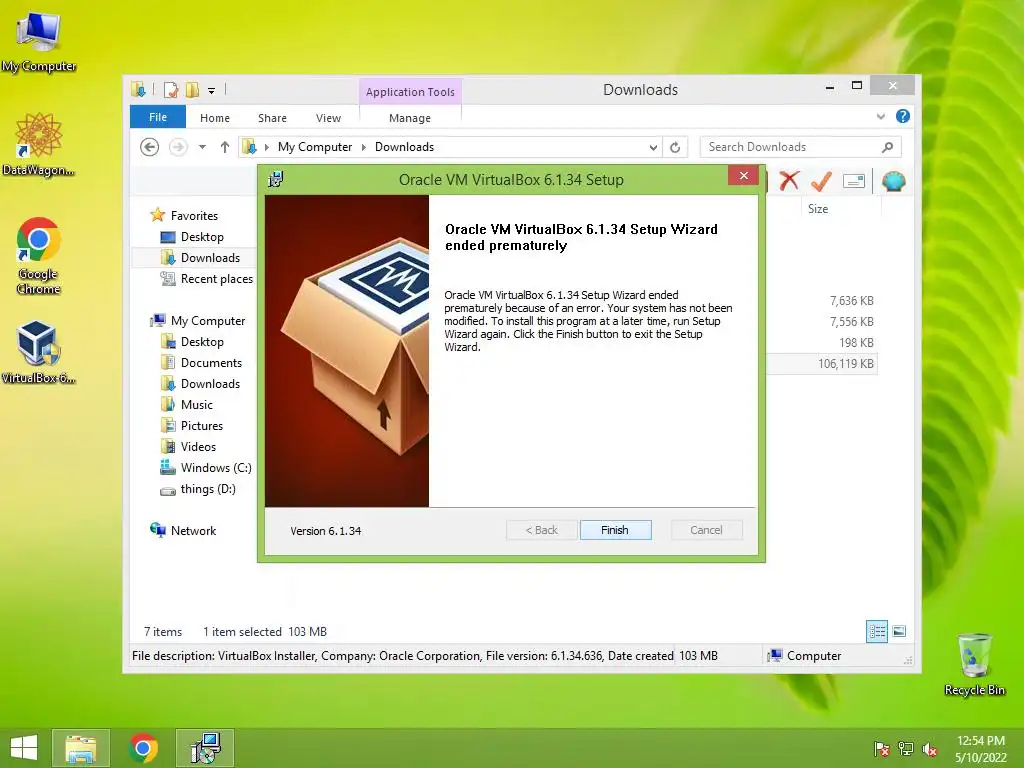Select Documents folder in sidebar
Viewport: 1024px width, 768px height.
coord(211,362)
